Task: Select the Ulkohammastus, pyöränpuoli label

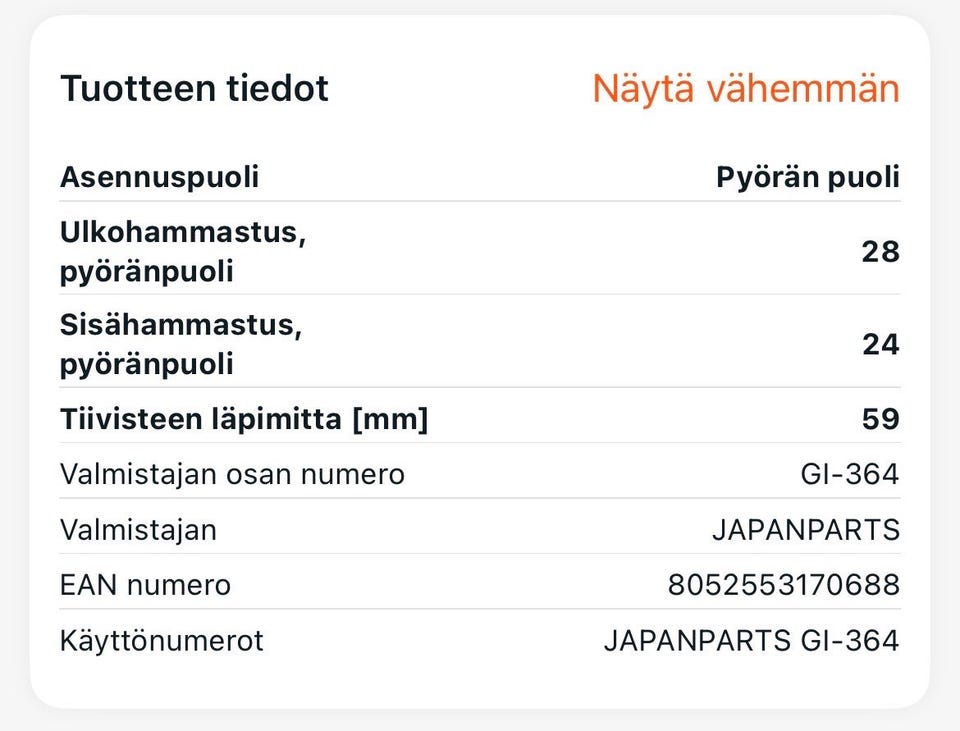Action: point(182,252)
